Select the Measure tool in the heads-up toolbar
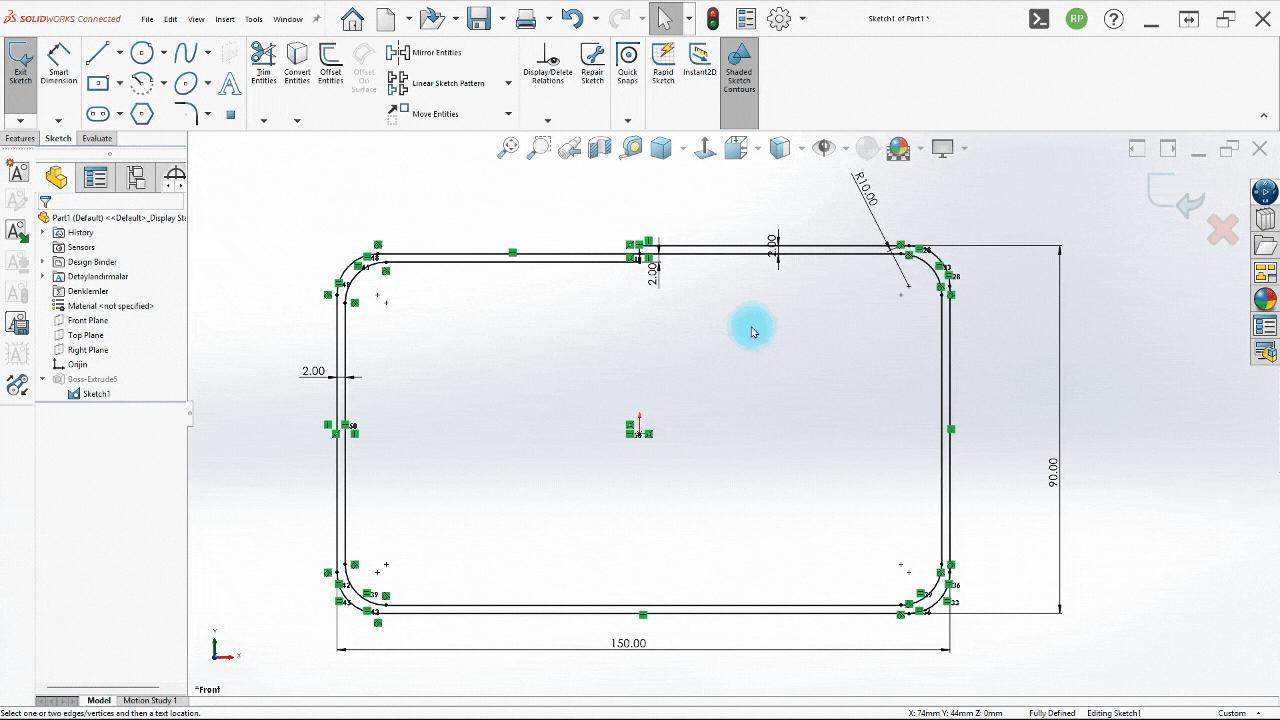 (x=630, y=148)
